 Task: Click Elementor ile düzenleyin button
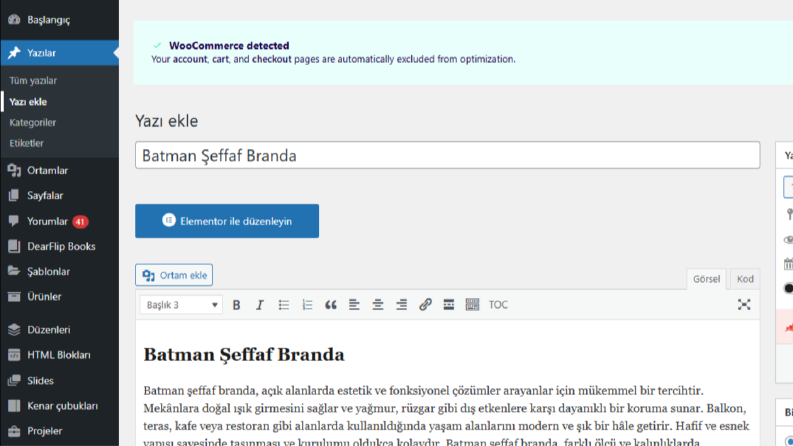point(227,221)
